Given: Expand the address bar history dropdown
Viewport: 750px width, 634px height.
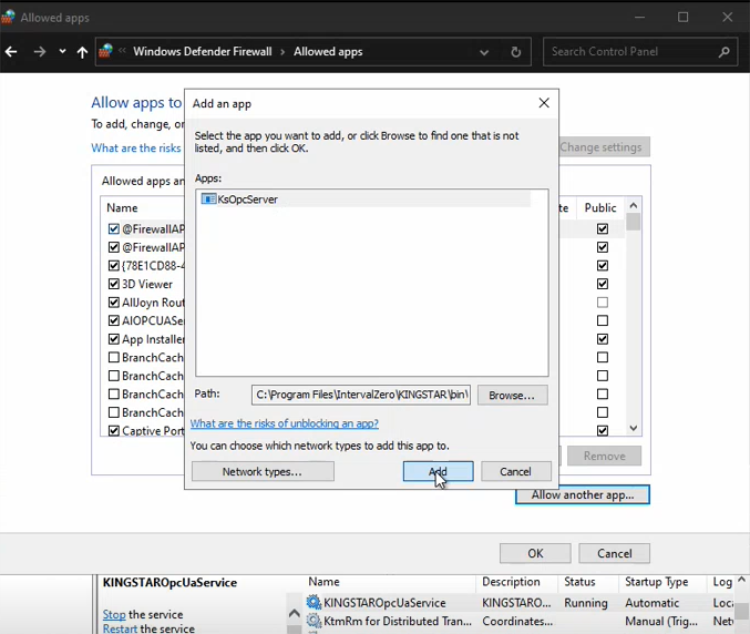Looking at the screenshot, I should [484, 52].
